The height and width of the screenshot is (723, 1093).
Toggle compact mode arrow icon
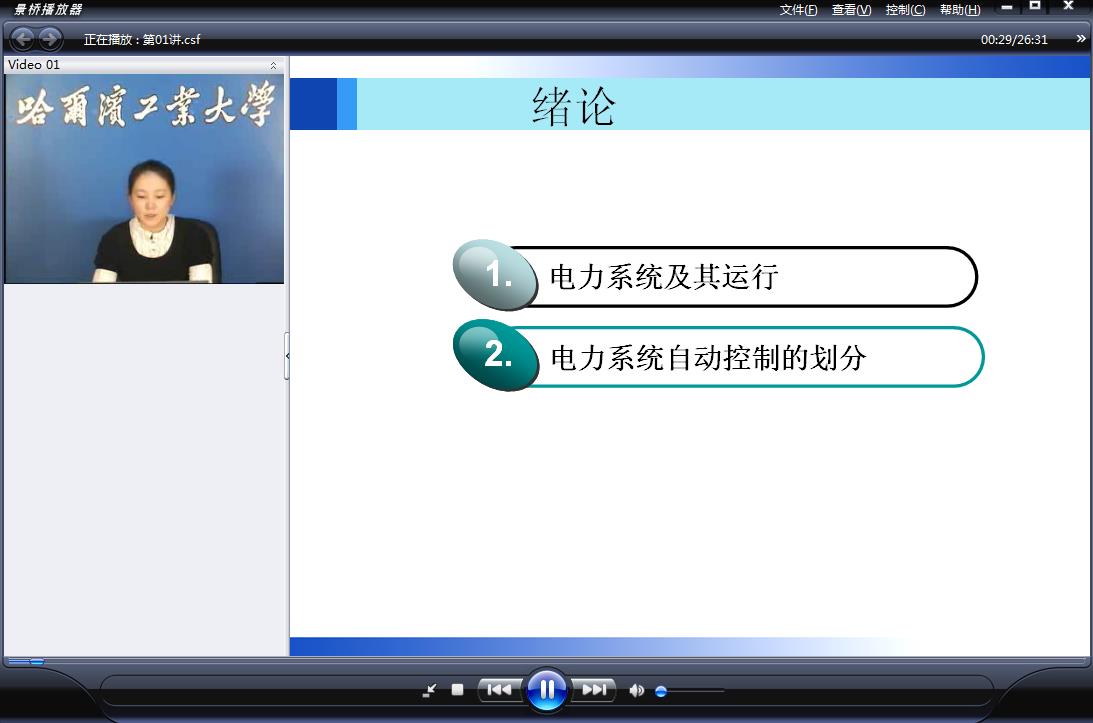pyautogui.click(x=429, y=690)
